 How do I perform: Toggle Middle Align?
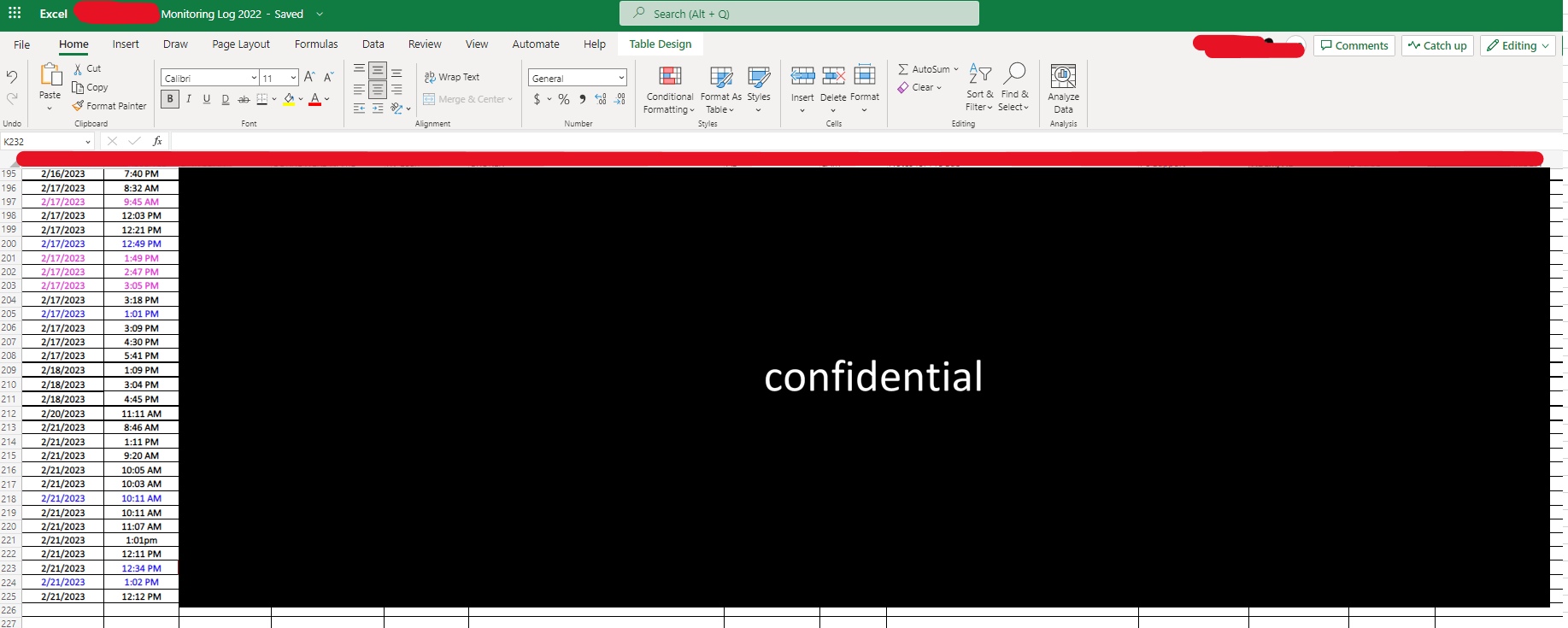click(x=378, y=69)
